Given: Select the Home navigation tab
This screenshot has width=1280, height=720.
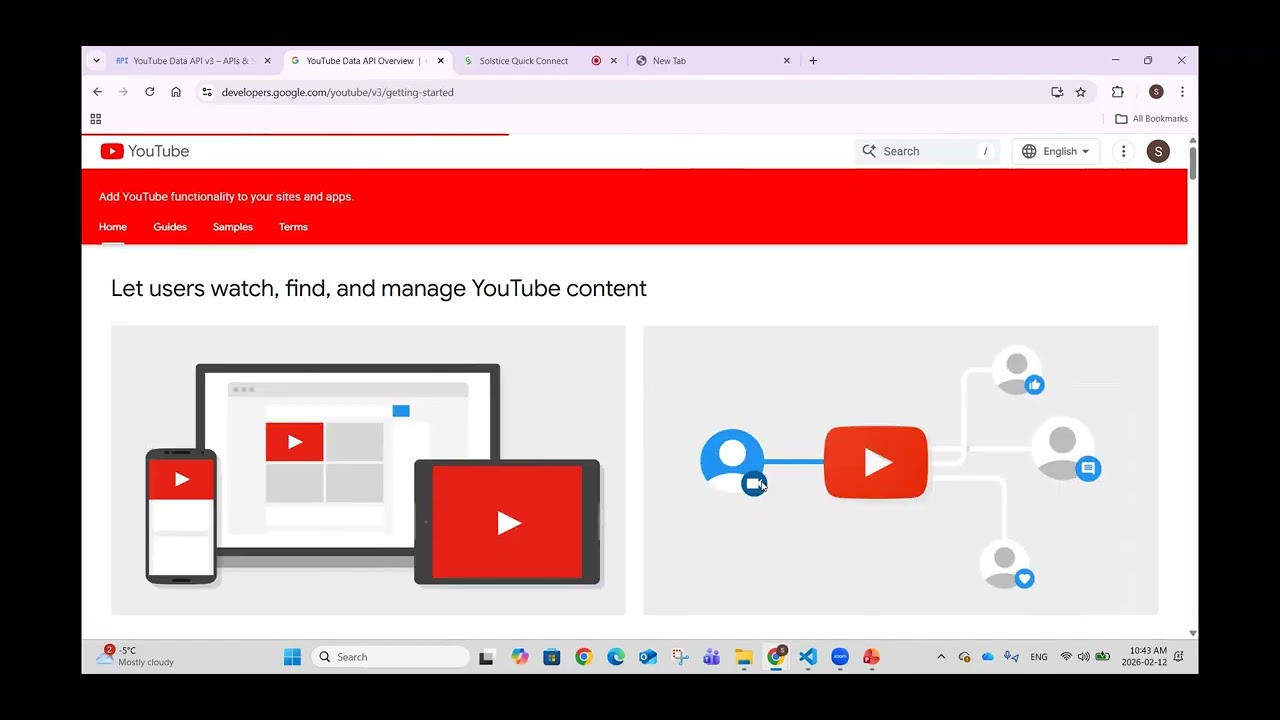Looking at the screenshot, I should 113,227.
